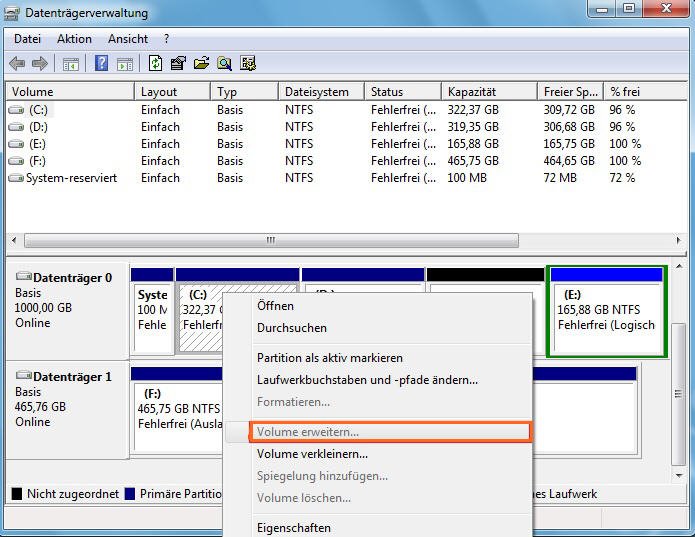Screen dimensions: 695x537
Task: Click the magnifier search toolbar icon
Action: pyautogui.click(x=224, y=63)
